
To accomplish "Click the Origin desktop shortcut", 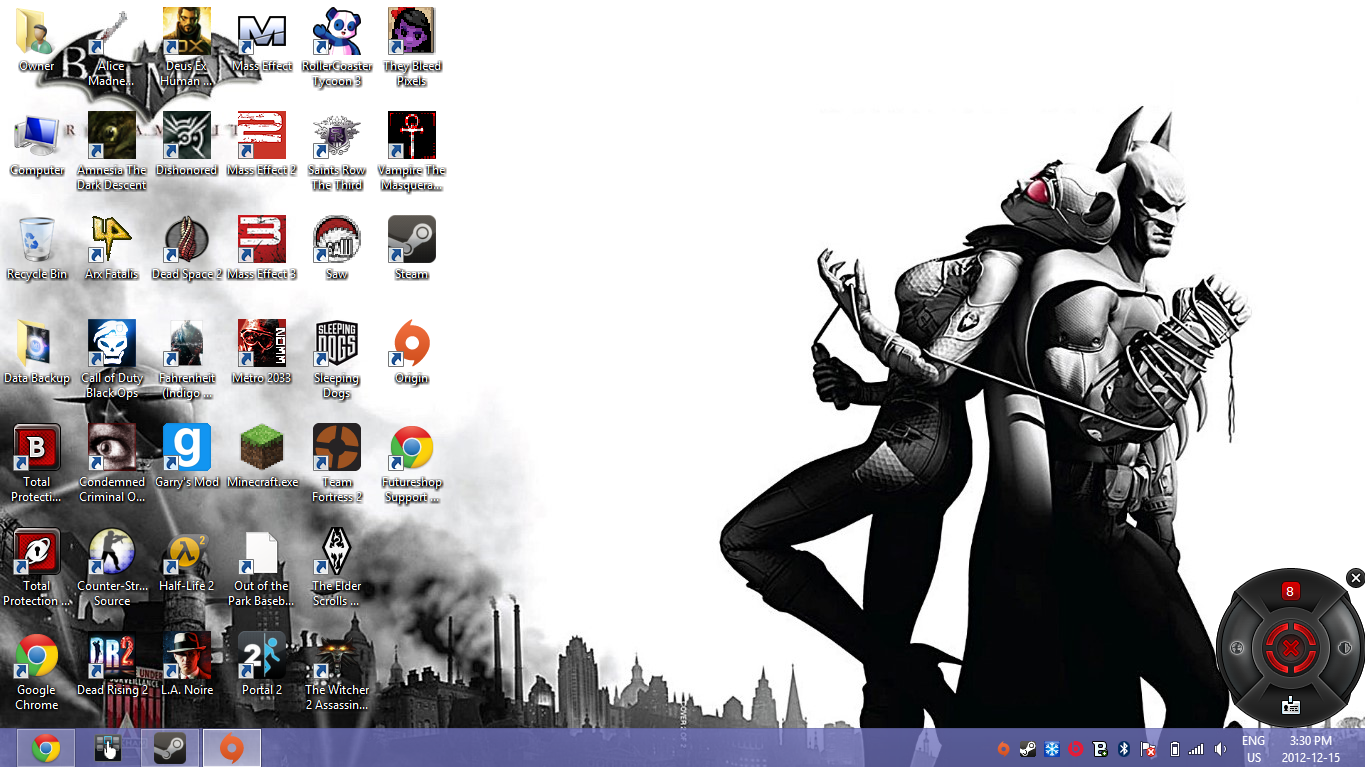I will point(412,353).
